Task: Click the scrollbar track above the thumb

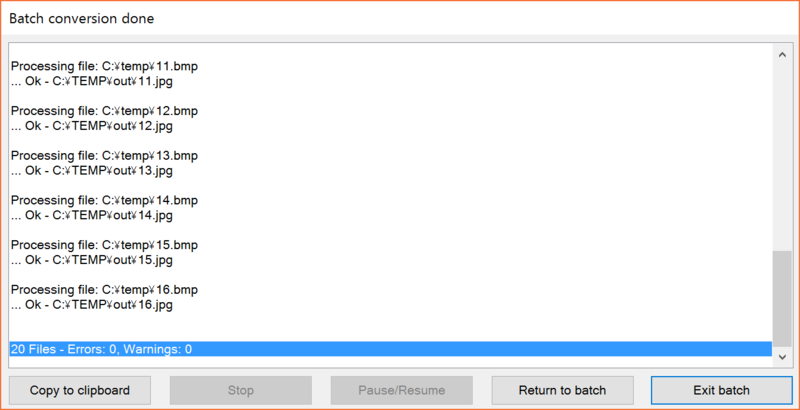Action: click(782, 157)
